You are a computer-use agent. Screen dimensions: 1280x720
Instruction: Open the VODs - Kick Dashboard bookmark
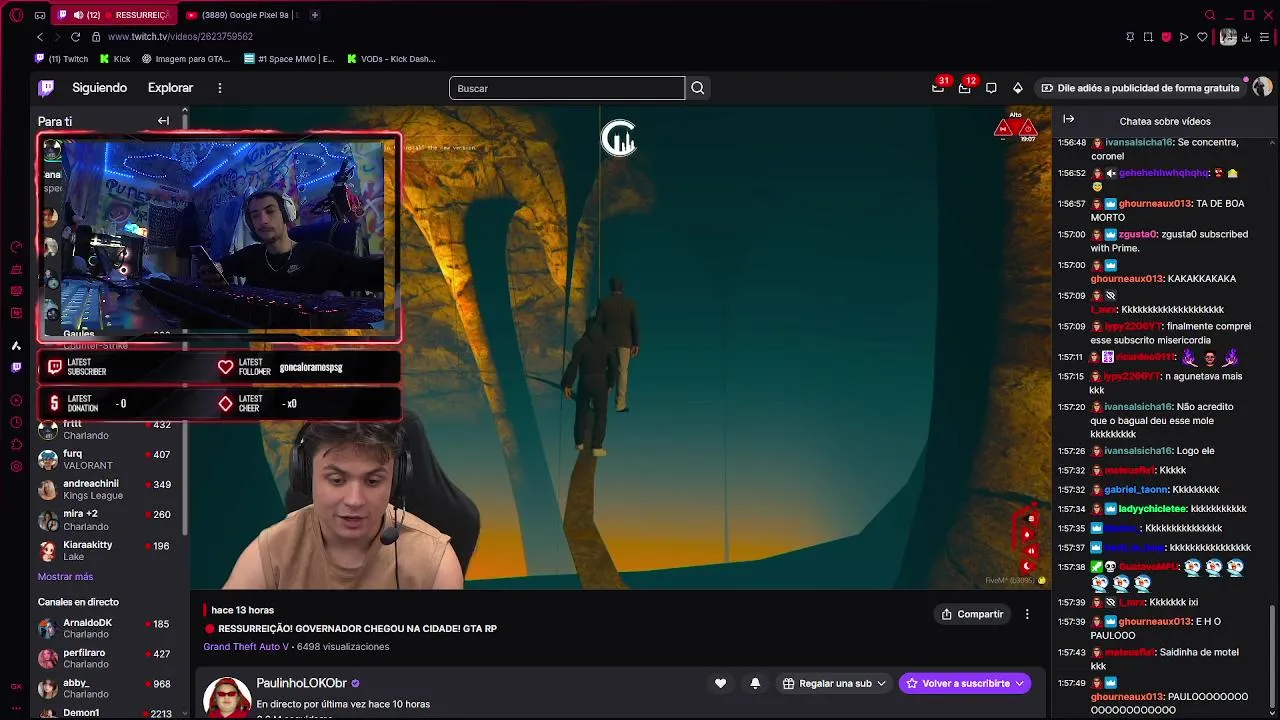(x=391, y=59)
